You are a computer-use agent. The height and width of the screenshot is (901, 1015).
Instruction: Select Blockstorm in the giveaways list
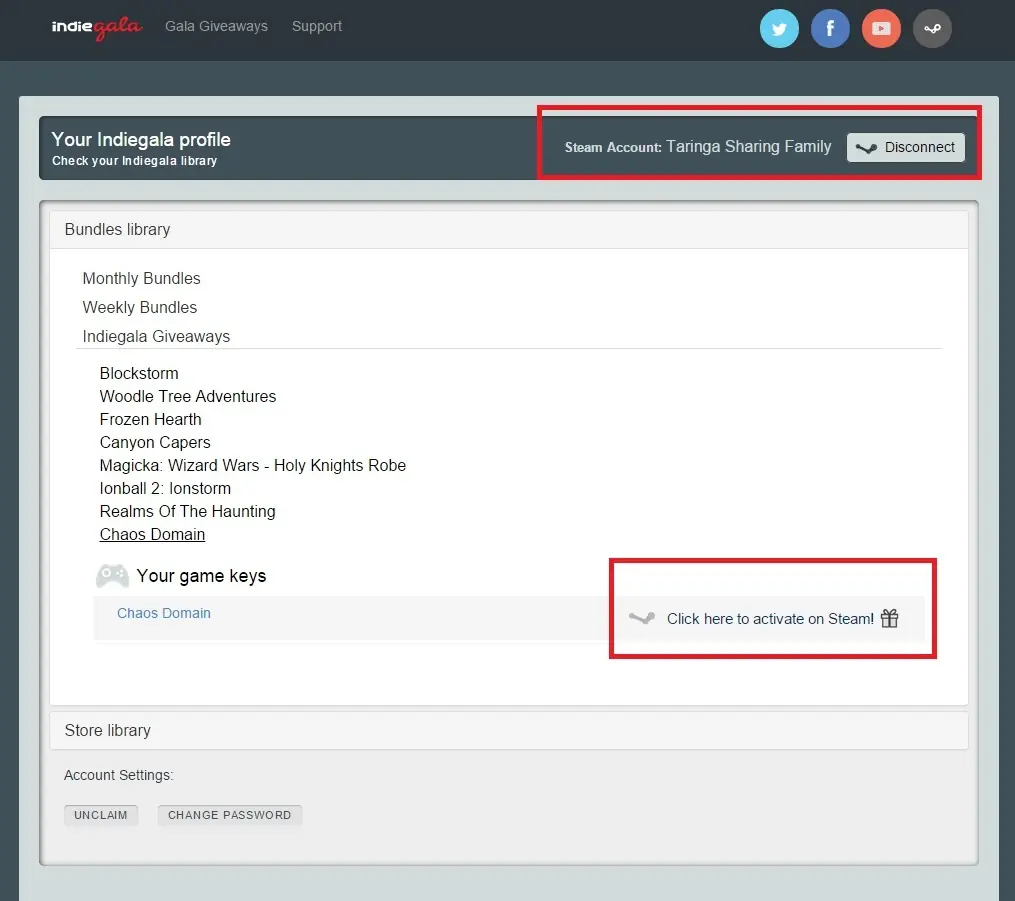139,373
